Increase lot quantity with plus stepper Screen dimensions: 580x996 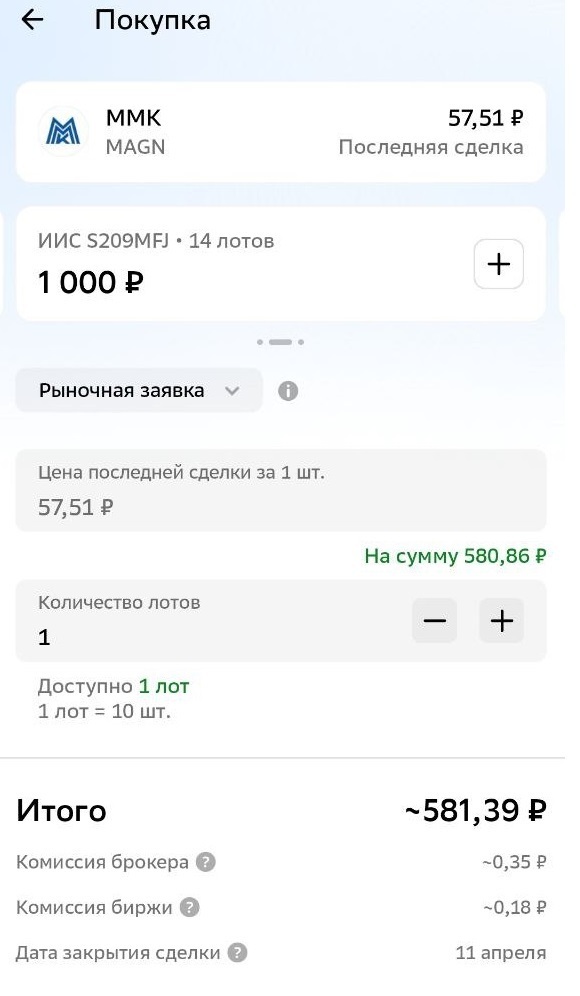[x=501, y=621]
